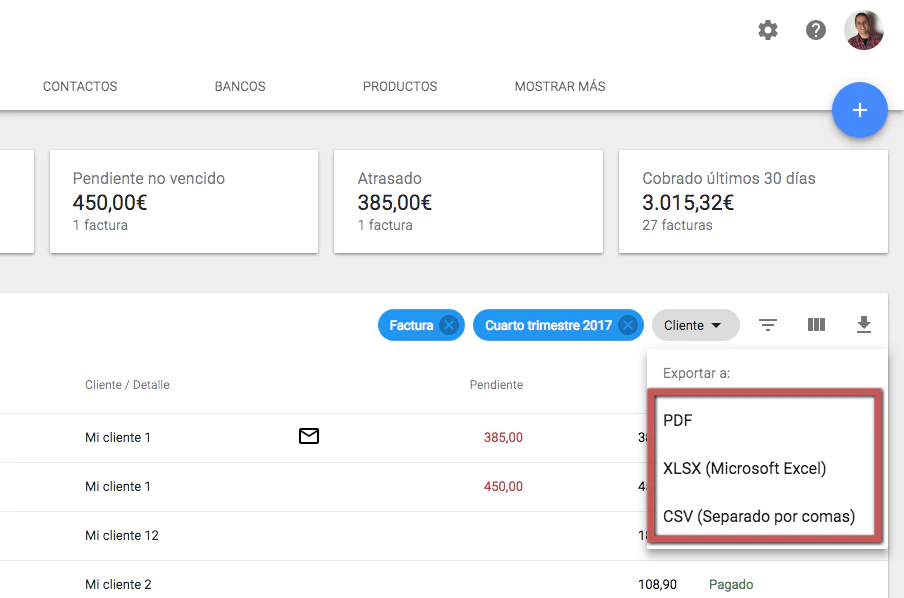Image resolution: width=904 pixels, height=598 pixels.
Task: Click the column visibility icon
Action: click(816, 324)
